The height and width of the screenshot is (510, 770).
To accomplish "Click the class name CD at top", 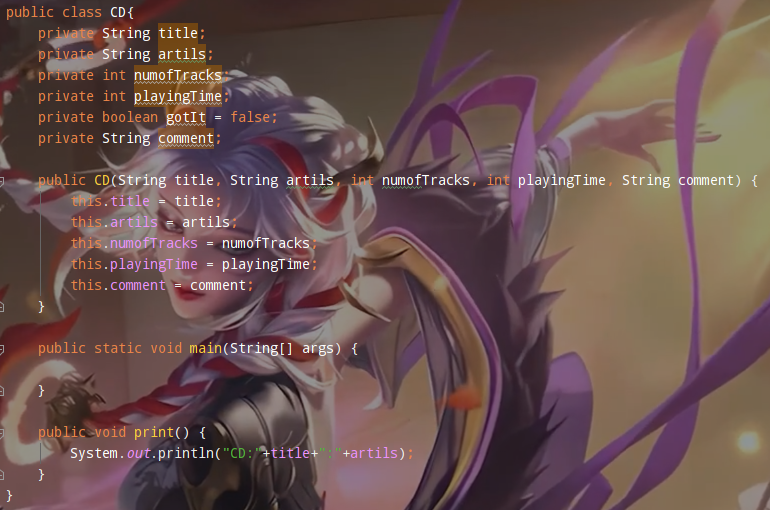I will pos(118,12).
